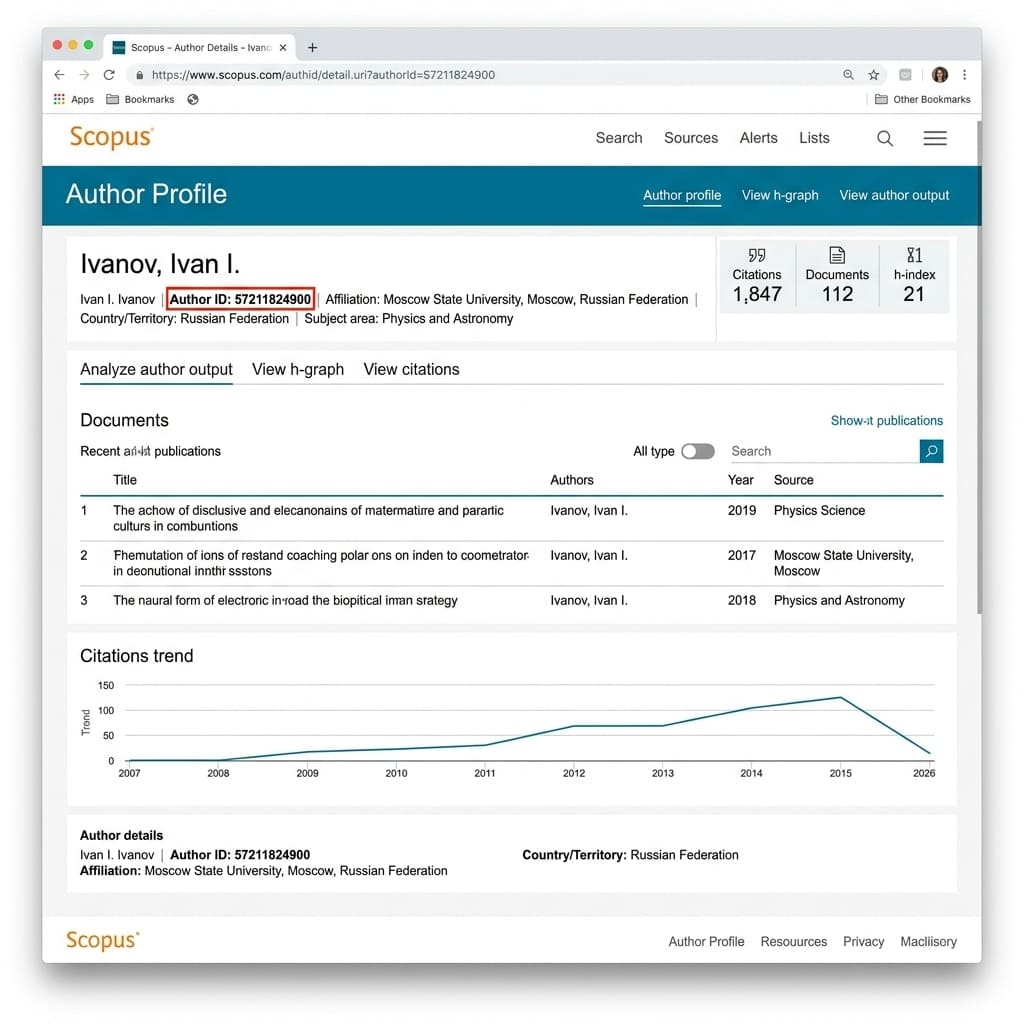Screen dimensions: 1024x1024
Task: Click Resouurces footer link
Action: [793, 942]
